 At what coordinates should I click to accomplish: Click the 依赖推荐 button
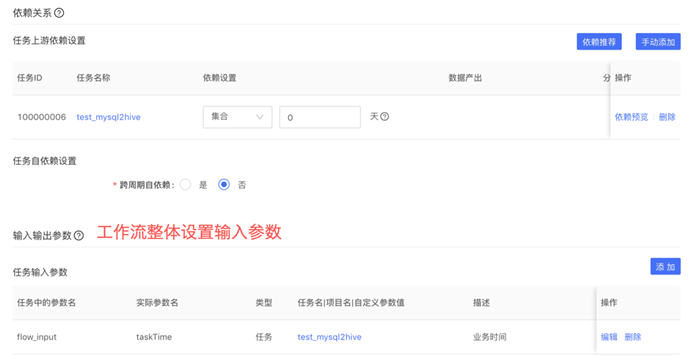(599, 42)
